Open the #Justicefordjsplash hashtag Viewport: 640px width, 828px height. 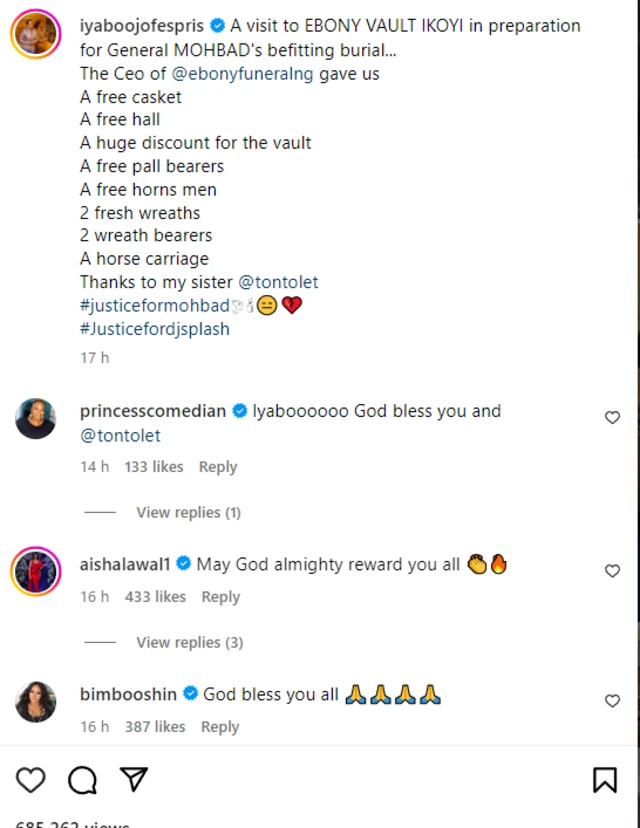[155, 329]
